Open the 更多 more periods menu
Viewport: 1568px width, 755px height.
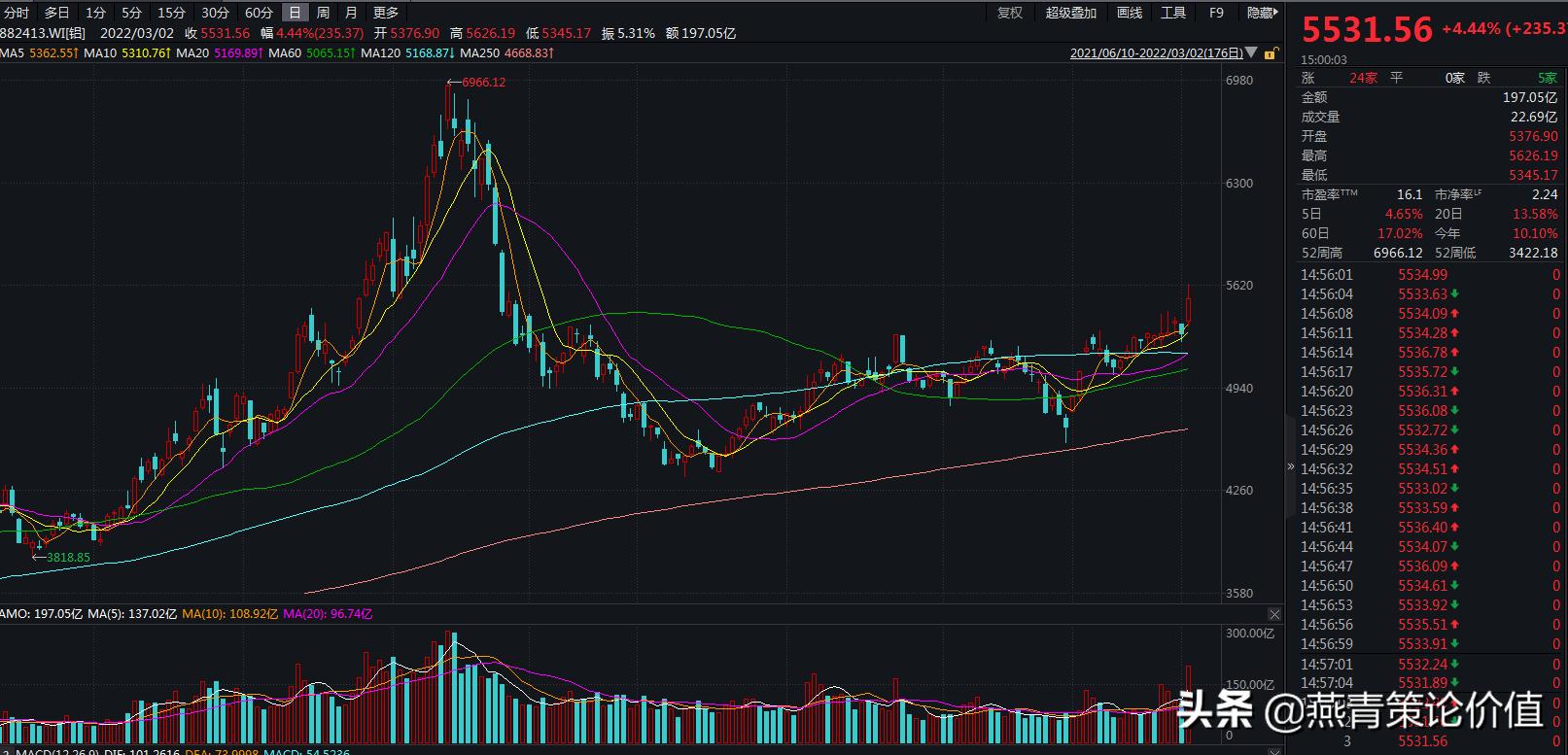[386, 13]
